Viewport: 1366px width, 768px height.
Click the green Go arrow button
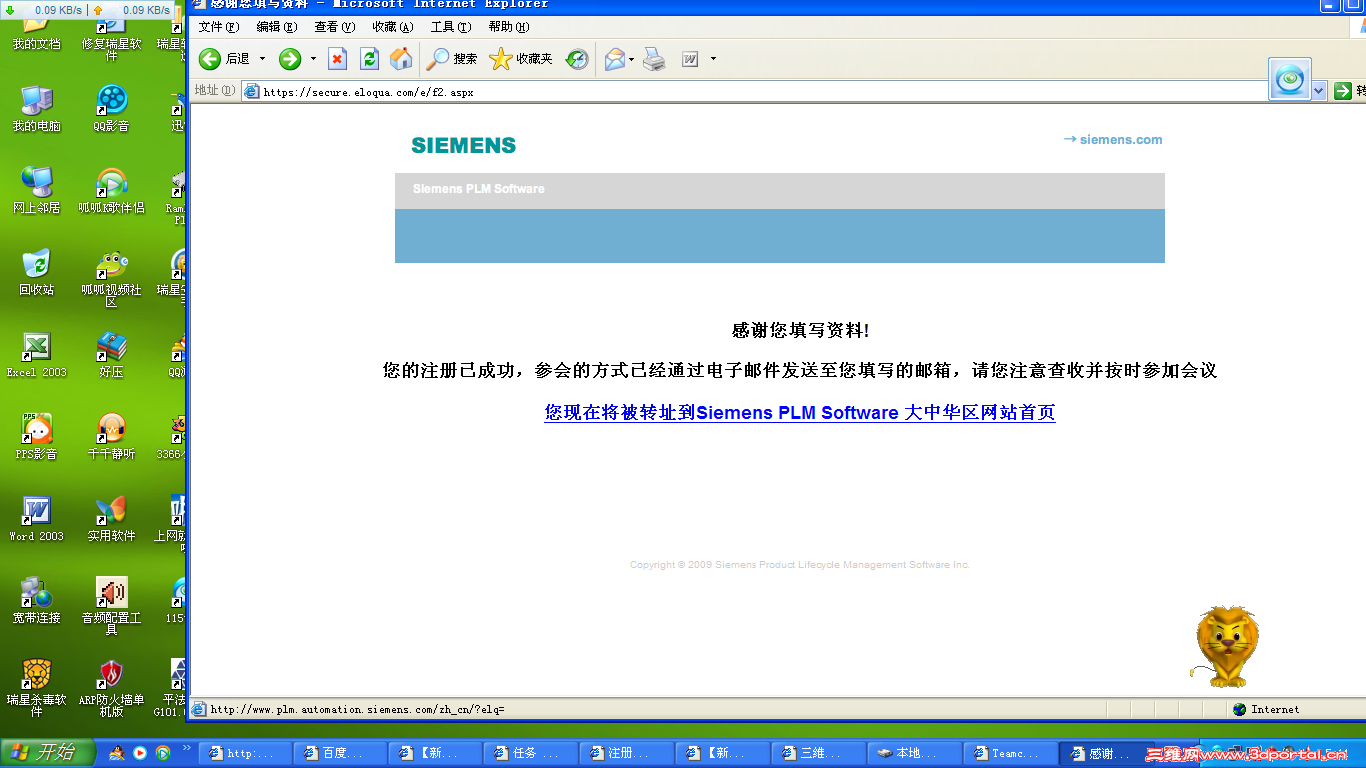click(1343, 91)
